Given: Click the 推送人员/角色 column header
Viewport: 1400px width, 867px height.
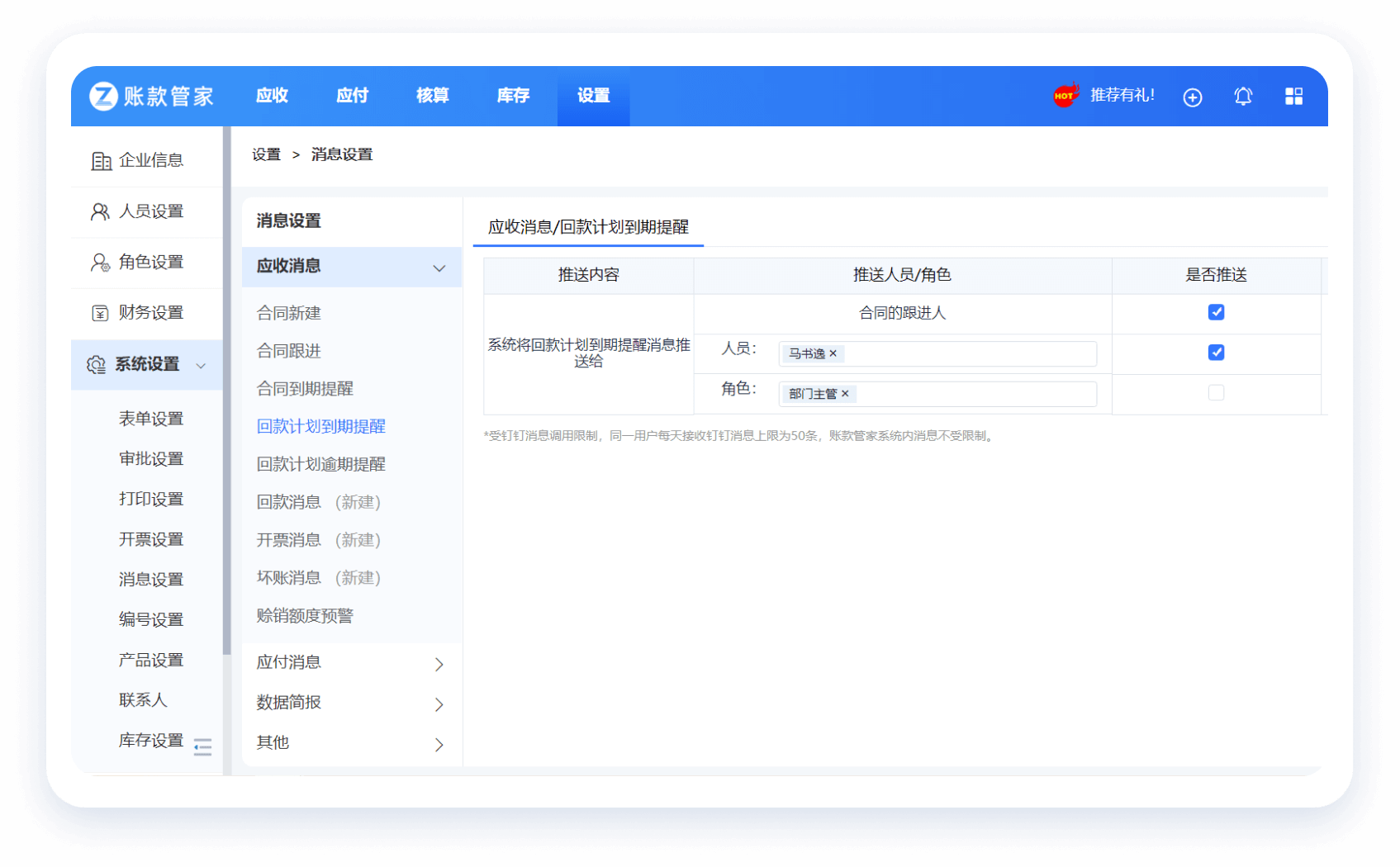Looking at the screenshot, I should point(902,275).
